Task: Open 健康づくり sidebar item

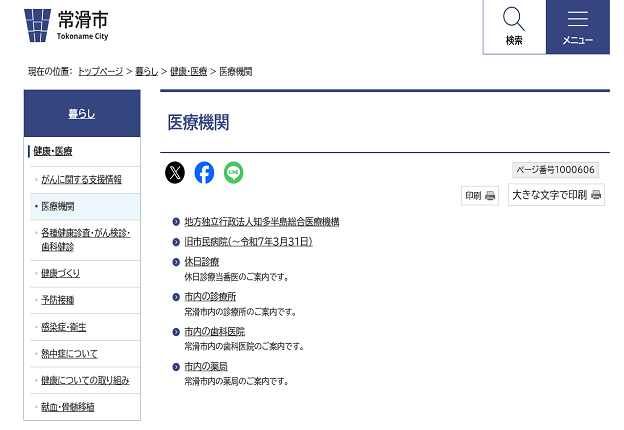Action: click(x=61, y=273)
